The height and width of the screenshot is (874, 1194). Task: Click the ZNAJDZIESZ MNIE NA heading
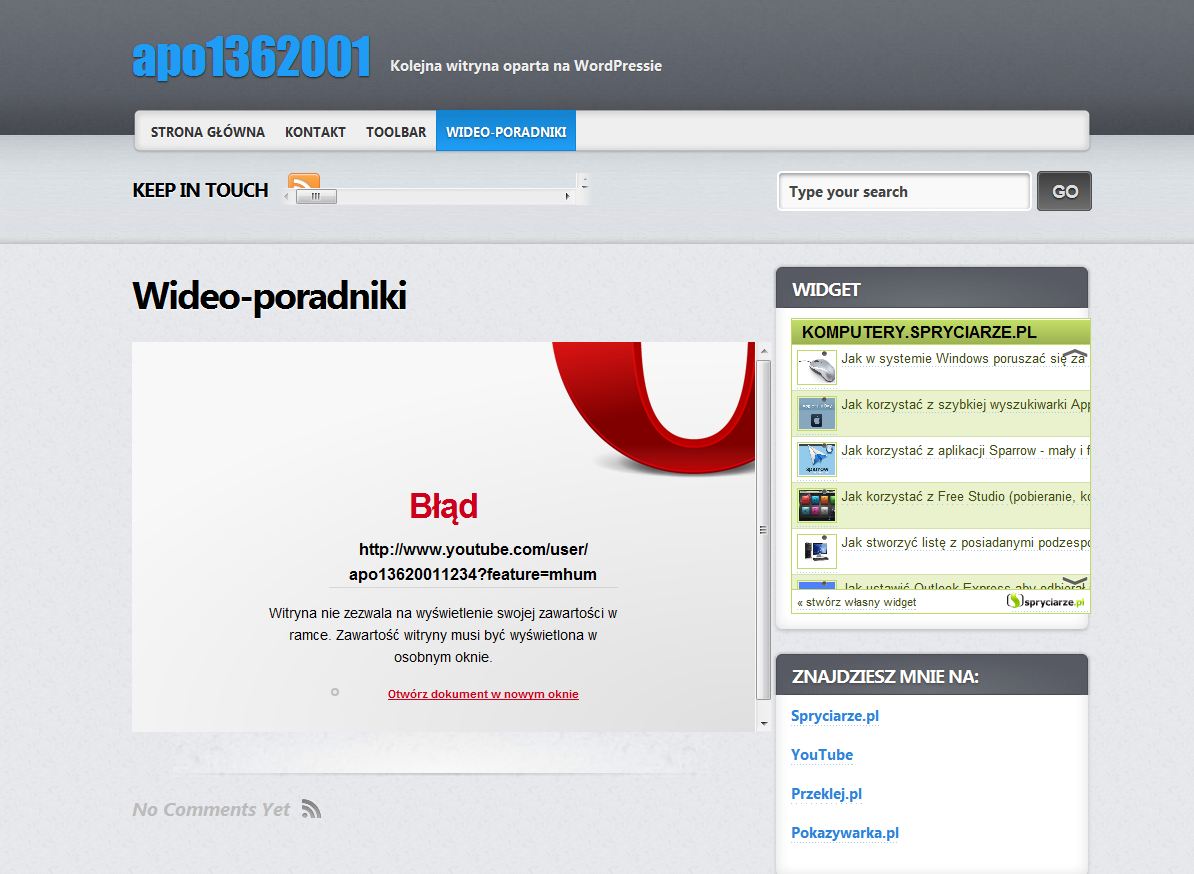pos(885,676)
